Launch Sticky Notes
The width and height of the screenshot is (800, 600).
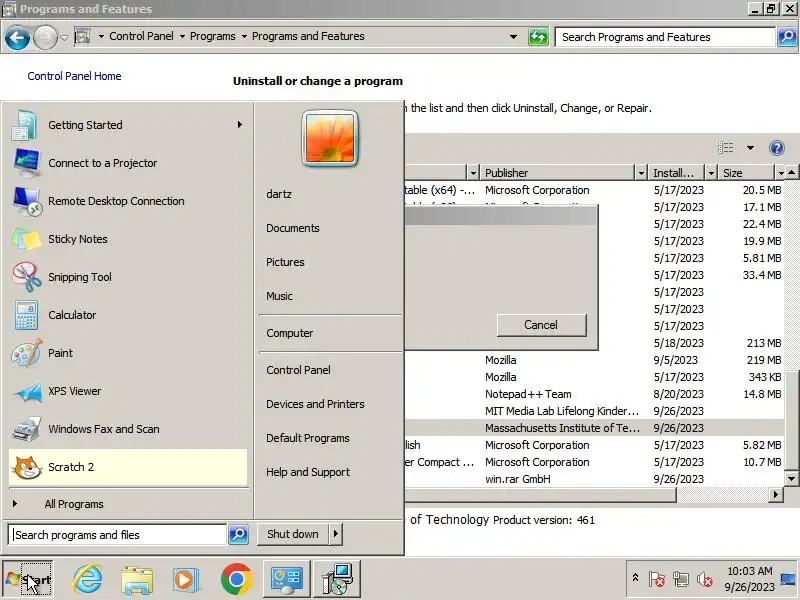click(128, 239)
